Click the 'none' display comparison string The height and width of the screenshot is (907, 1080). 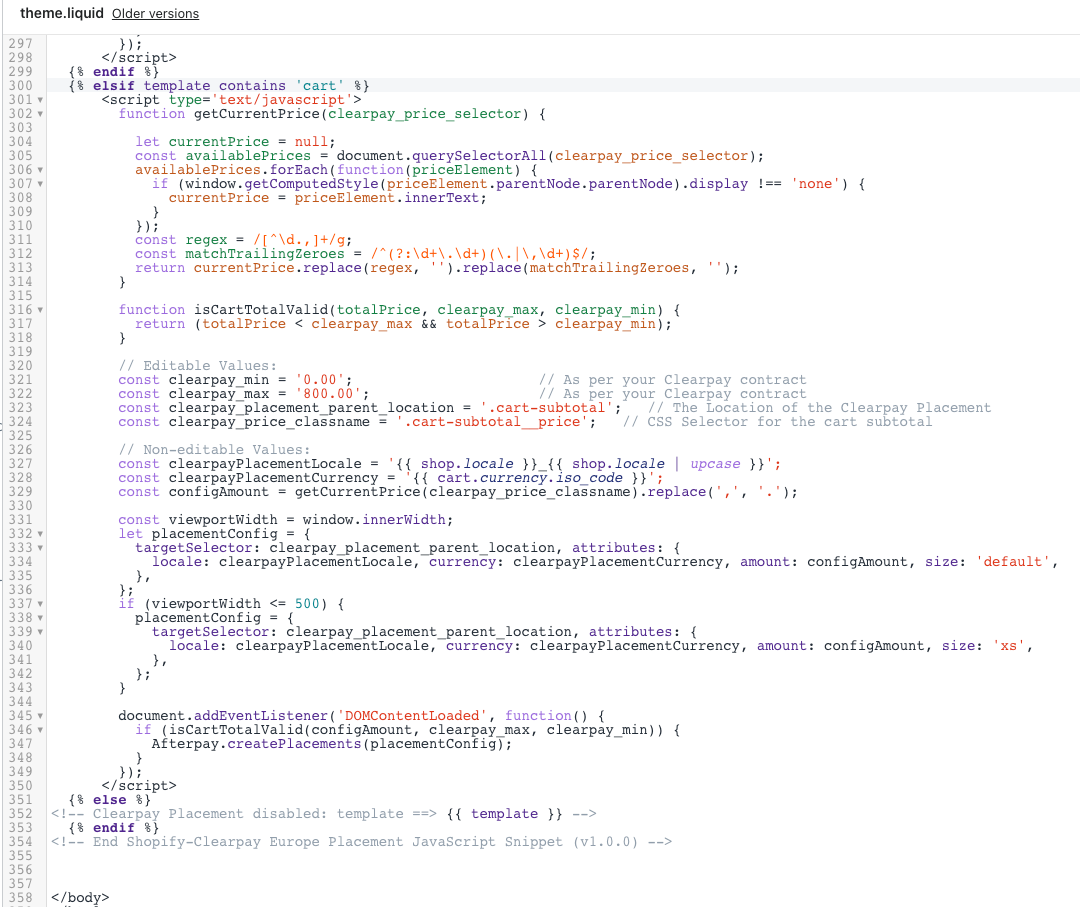click(x=816, y=183)
